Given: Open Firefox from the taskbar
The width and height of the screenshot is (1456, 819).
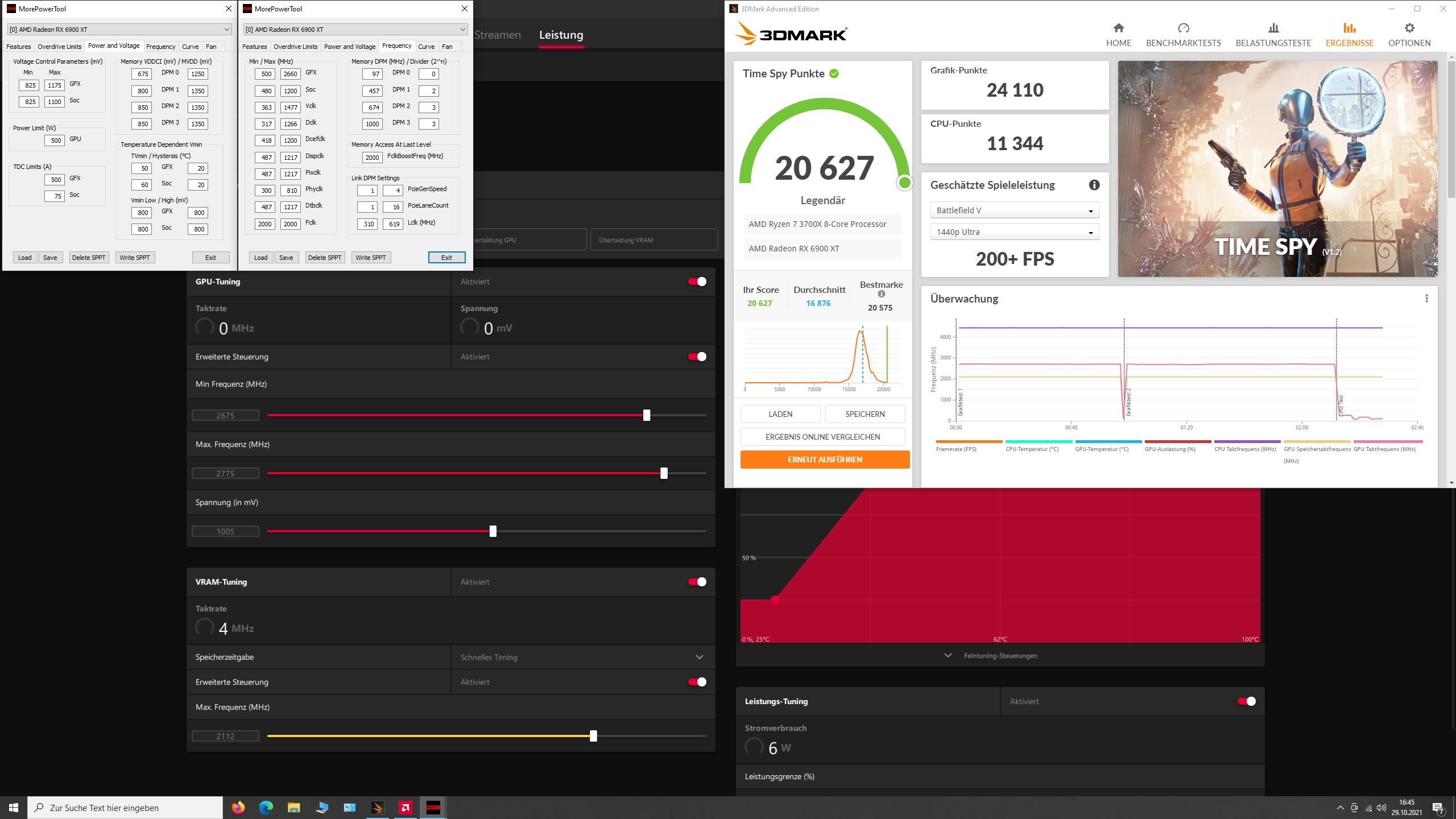Looking at the screenshot, I should point(238,808).
